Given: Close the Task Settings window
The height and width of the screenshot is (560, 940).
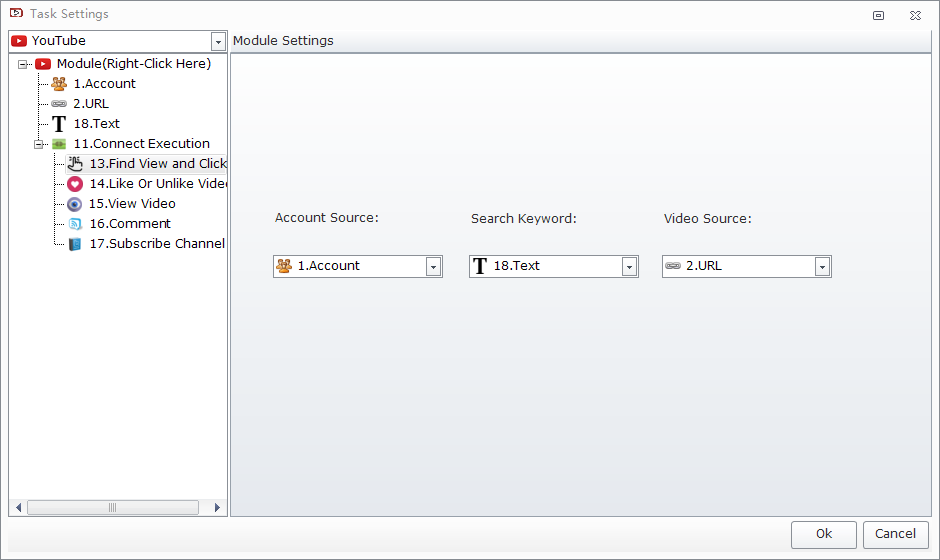Looking at the screenshot, I should click(x=915, y=16).
